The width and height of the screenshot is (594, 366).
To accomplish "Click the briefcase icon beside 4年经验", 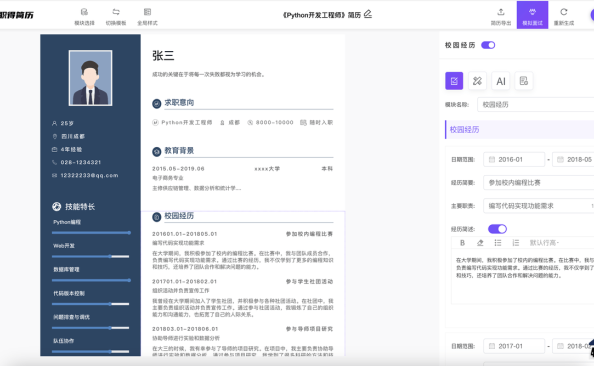I will (54, 149).
